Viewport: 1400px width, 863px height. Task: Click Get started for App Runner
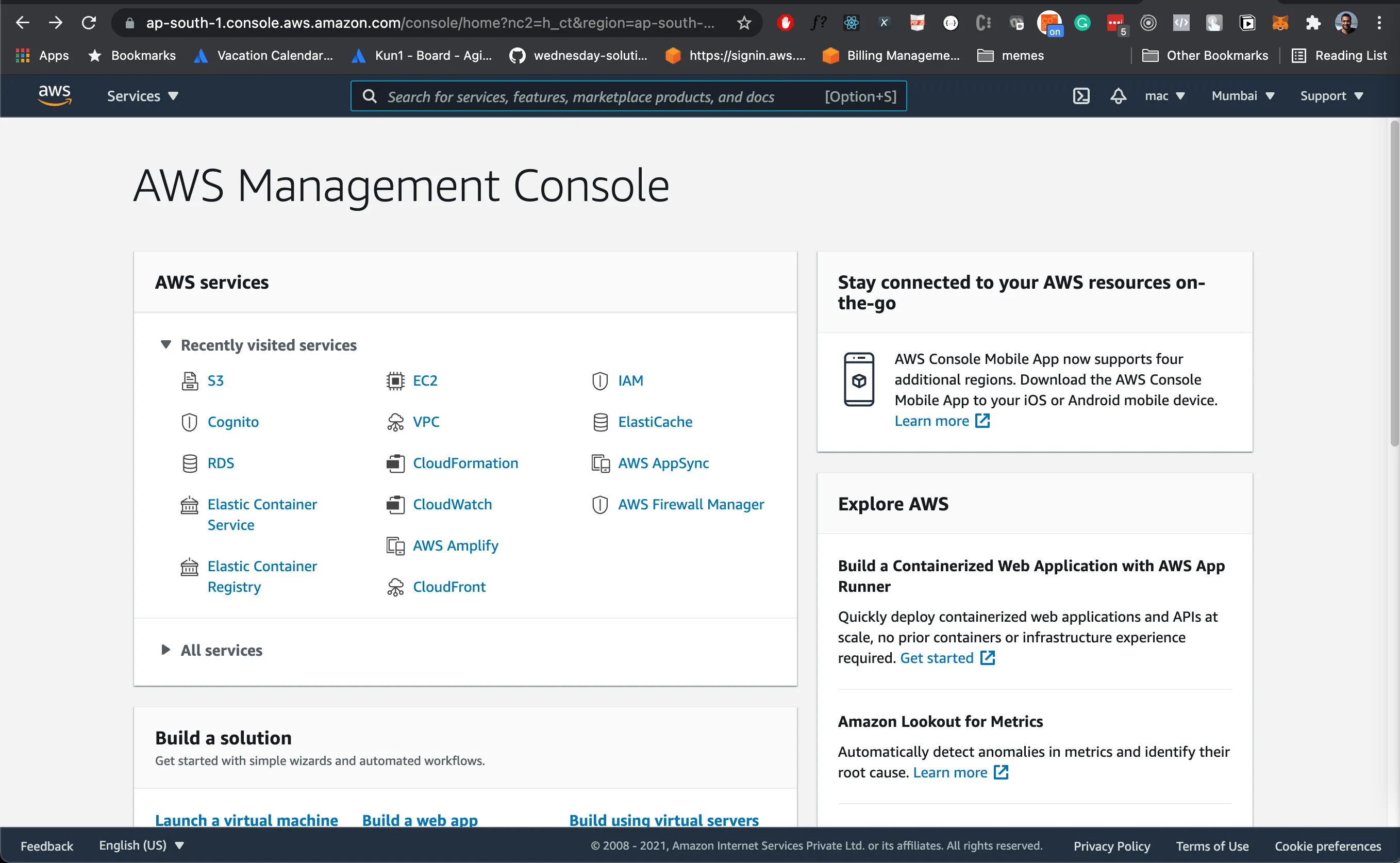click(x=947, y=658)
